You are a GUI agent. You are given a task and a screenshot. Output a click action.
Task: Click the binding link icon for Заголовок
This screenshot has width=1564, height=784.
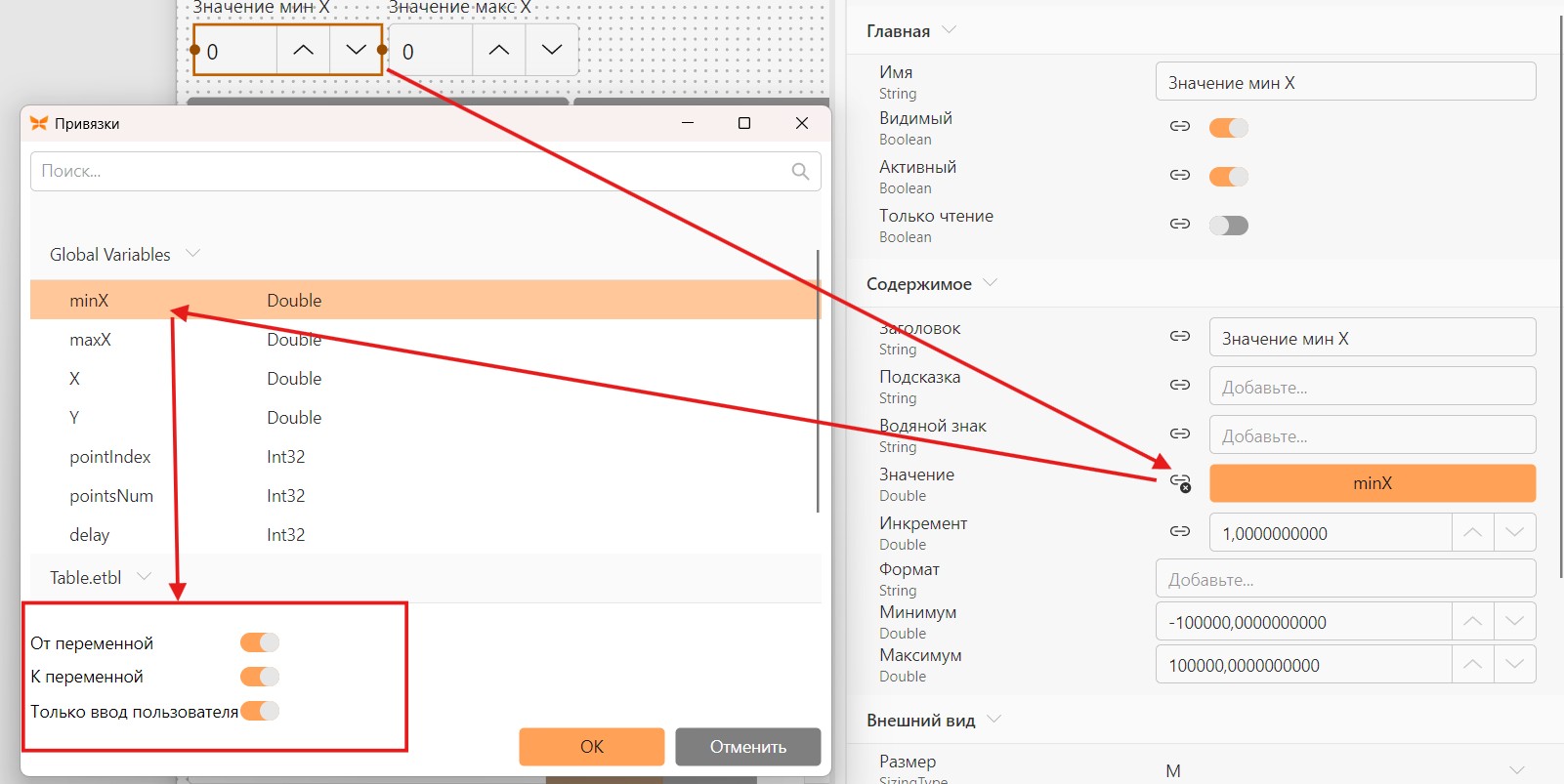pyautogui.click(x=1180, y=336)
